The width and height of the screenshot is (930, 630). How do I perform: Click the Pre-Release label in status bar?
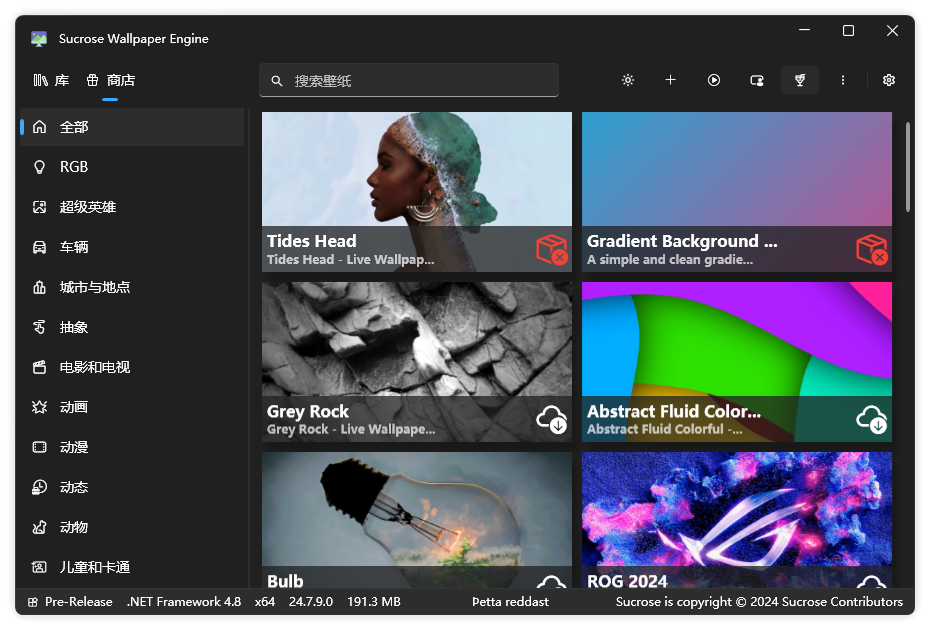tap(78, 602)
